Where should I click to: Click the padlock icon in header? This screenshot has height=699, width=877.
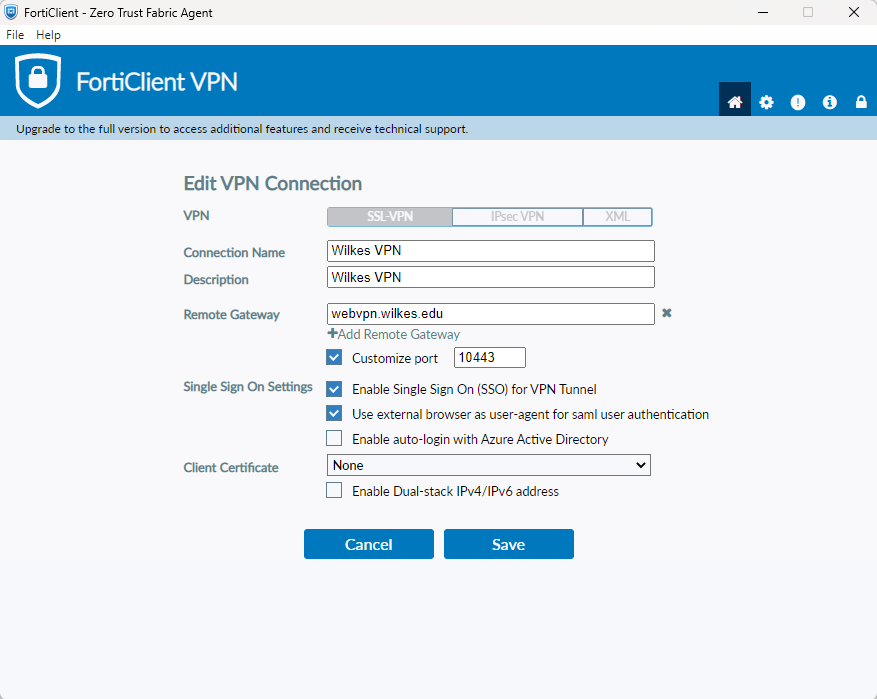(860, 102)
